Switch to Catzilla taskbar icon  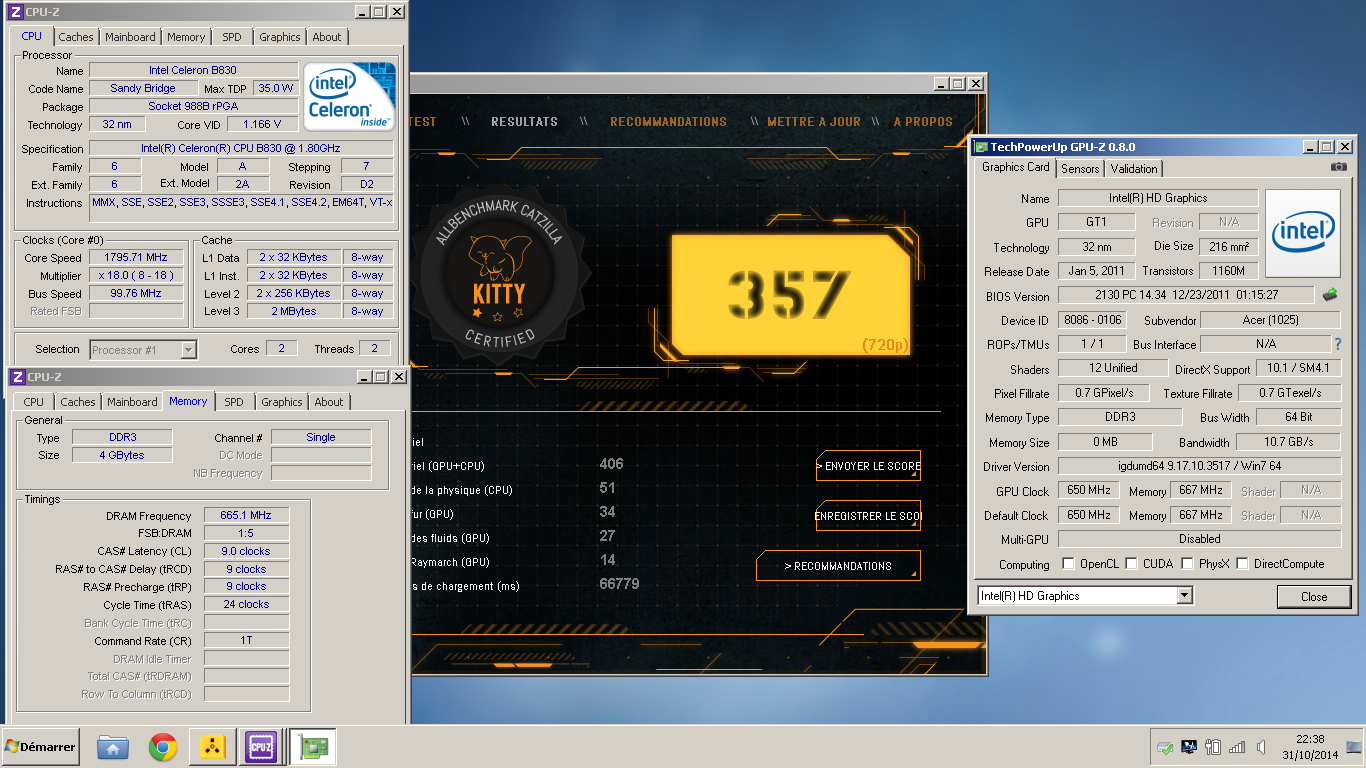point(211,747)
